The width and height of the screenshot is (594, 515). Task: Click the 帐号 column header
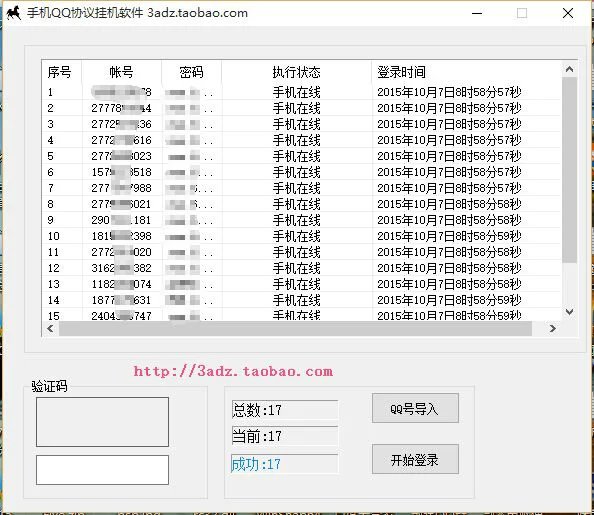122,72
